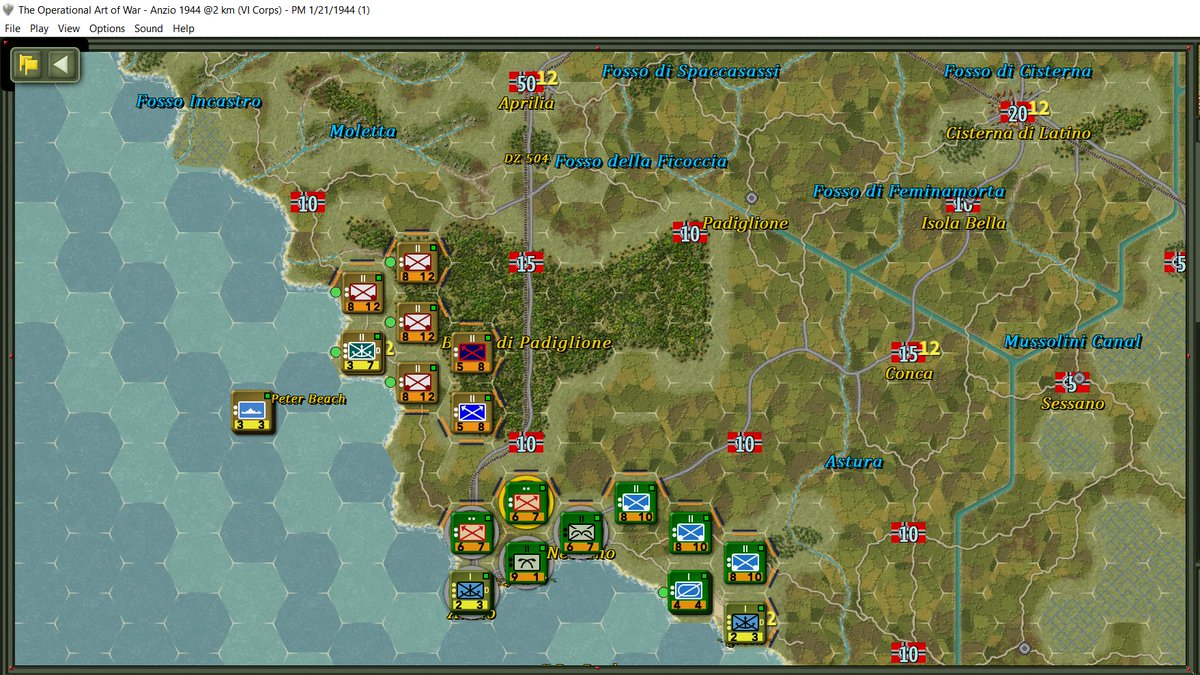Viewport: 1200px width, 675px height.
Task: Click the Isola Bella town name
Action: tap(964, 223)
